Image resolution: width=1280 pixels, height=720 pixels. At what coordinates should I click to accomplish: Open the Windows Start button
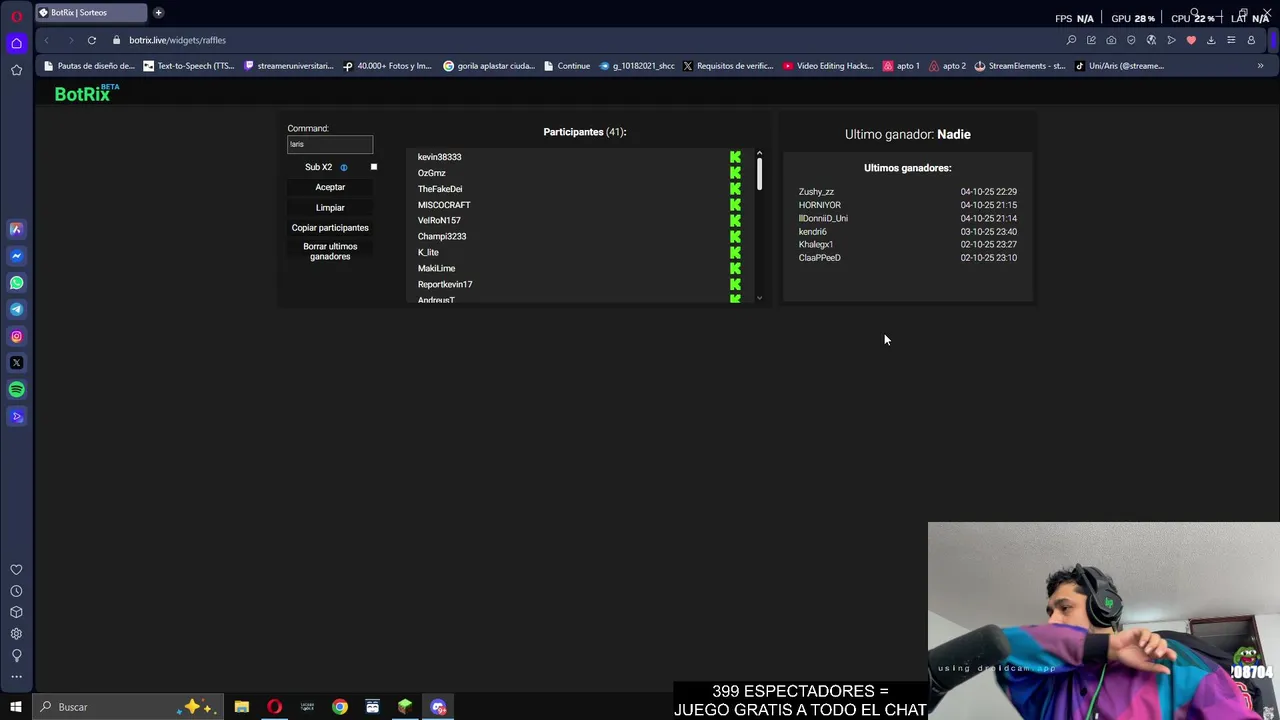(x=16, y=707)
